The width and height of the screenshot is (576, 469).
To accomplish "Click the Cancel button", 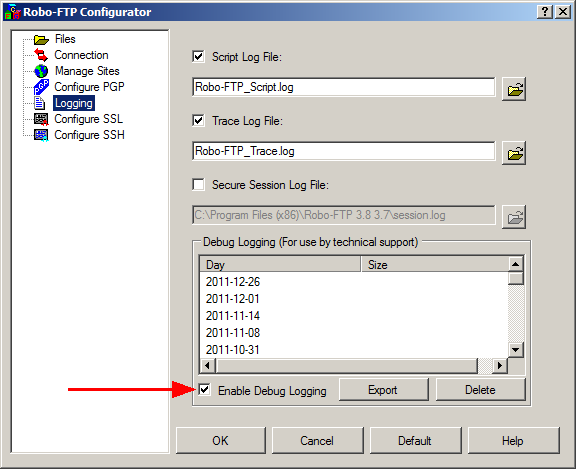I will pos(317,440).
